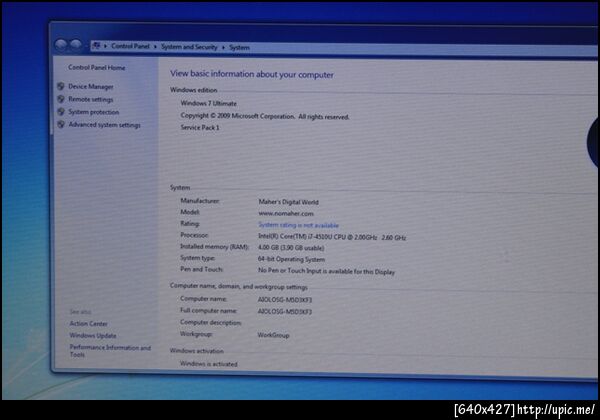The image size is (600, 420).
Task: Click the shield icon beside Remote settings
Action: 60,99
